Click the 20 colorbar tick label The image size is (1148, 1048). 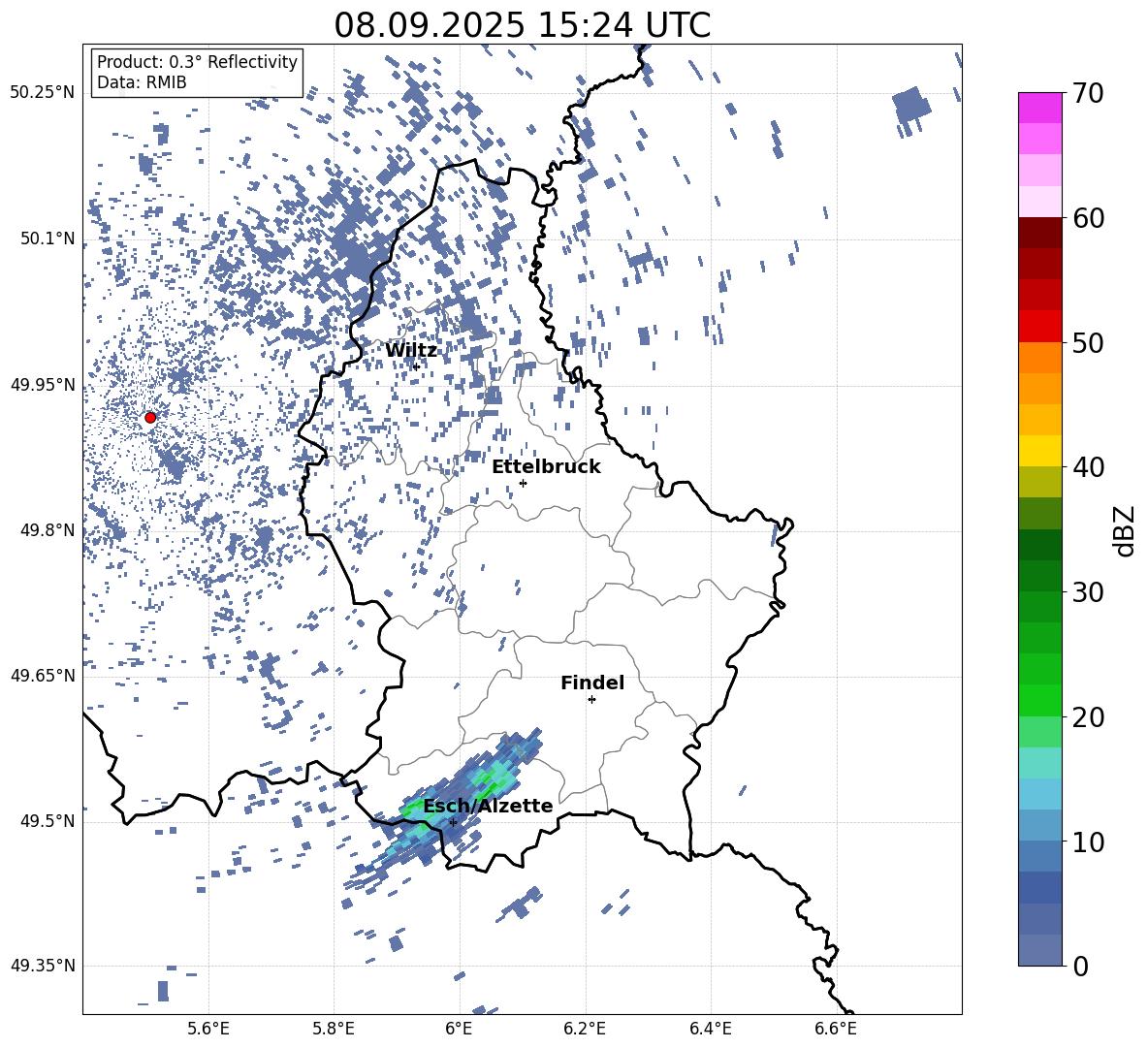[x=1088, y=716]
